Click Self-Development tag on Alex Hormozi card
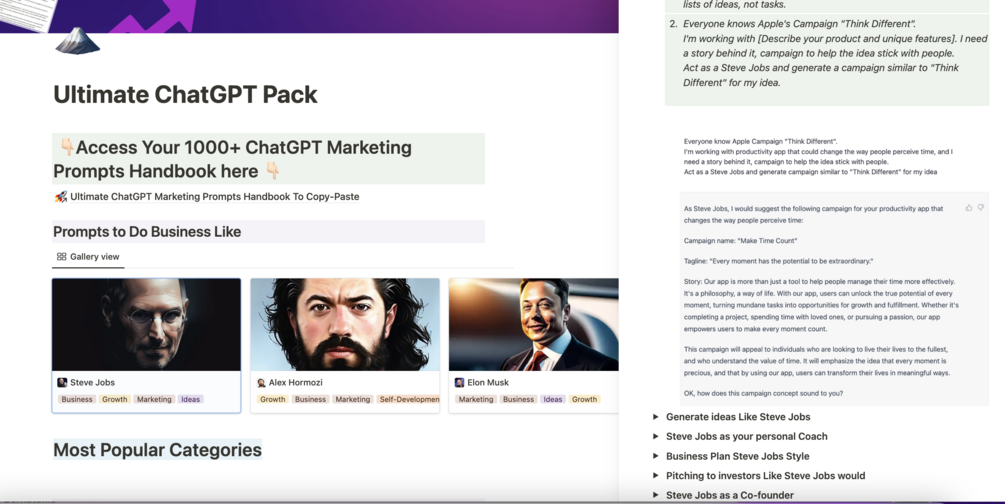Screen dimensions: 1005x504 (408, 399)
